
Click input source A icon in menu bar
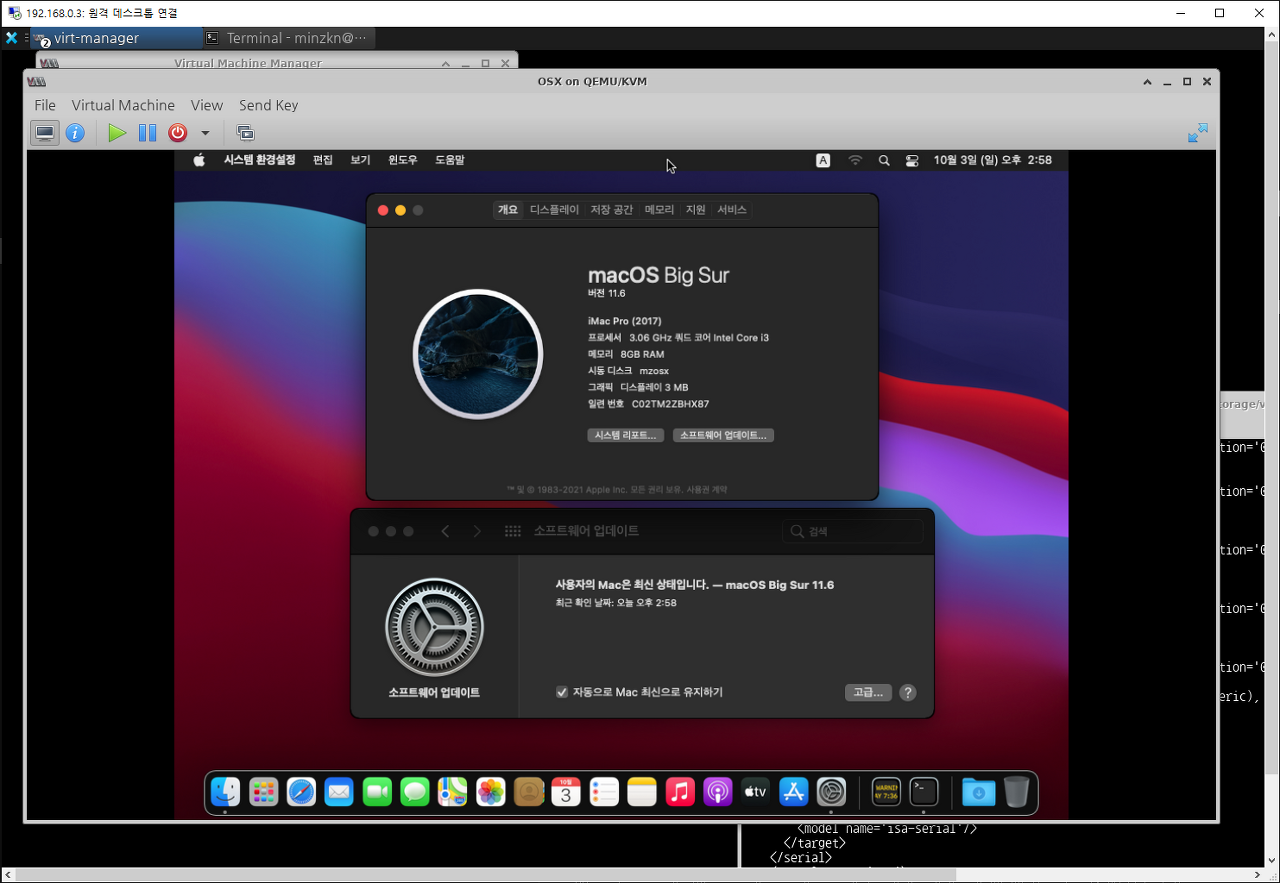(x=823, y=160)
